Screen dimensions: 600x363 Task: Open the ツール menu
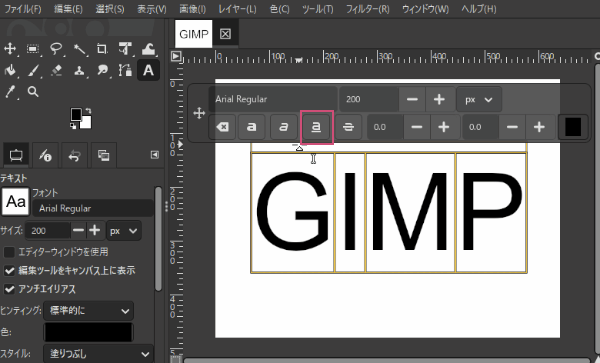click(x=318, y=9)
